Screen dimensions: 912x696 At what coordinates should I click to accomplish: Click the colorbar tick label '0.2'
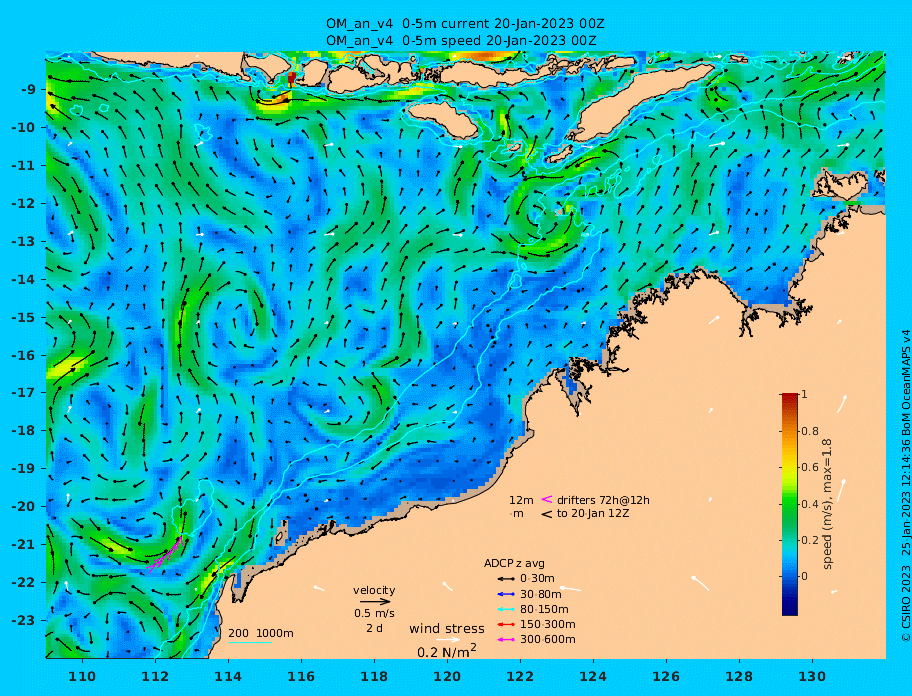coord(810,540)
